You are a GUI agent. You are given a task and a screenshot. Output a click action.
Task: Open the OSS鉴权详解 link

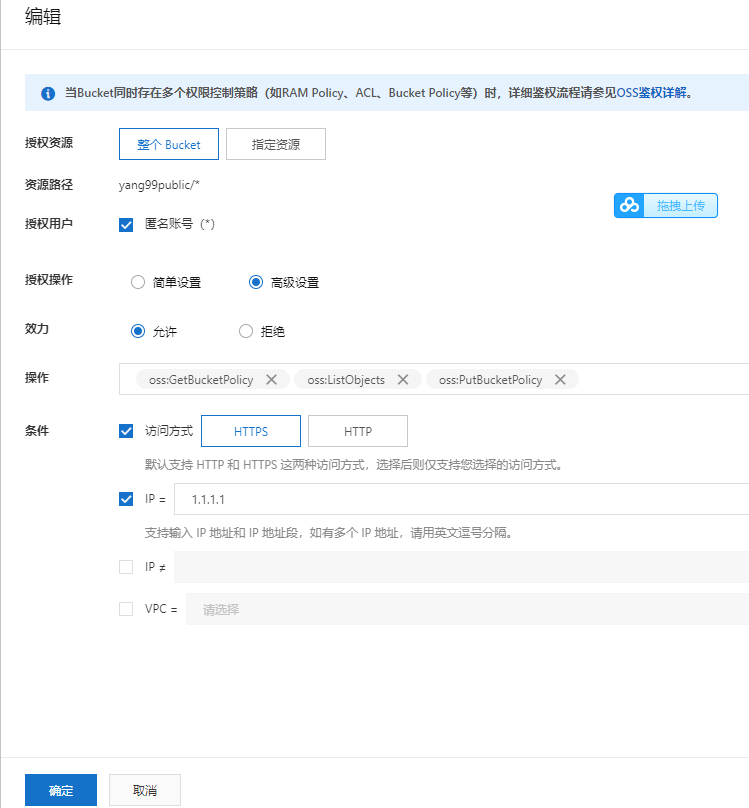point(652,93)
